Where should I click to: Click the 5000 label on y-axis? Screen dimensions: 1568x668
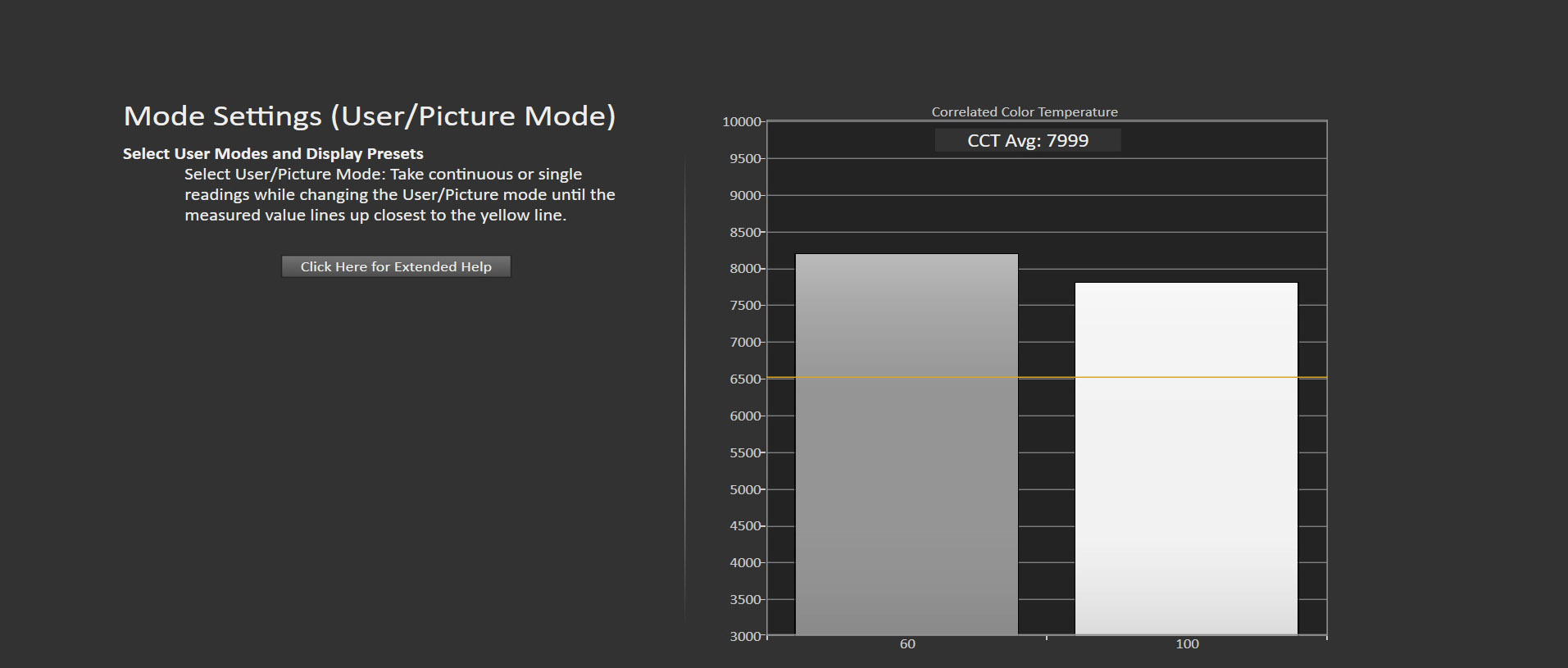(745, 489)
